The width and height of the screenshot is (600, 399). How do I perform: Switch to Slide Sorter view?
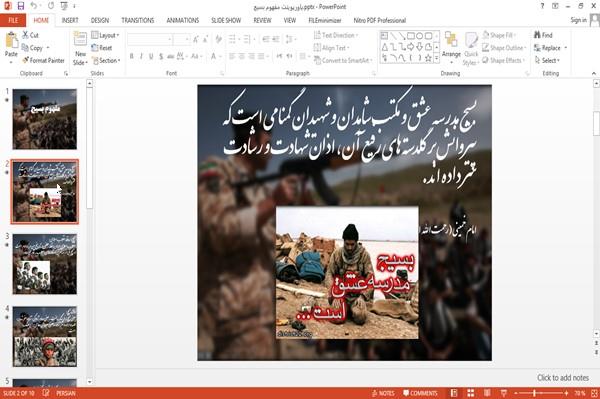[x=471, y=393]
